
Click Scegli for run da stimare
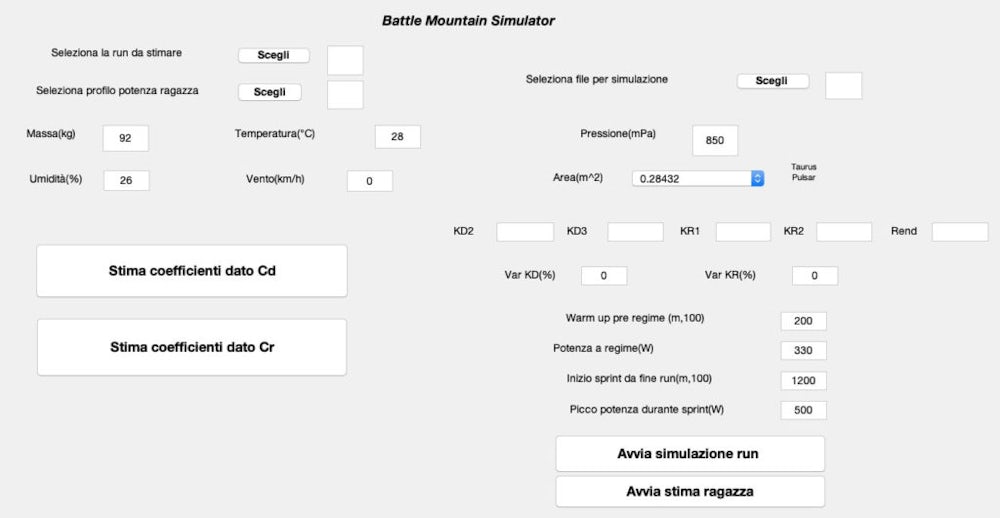tap(274, 56)
